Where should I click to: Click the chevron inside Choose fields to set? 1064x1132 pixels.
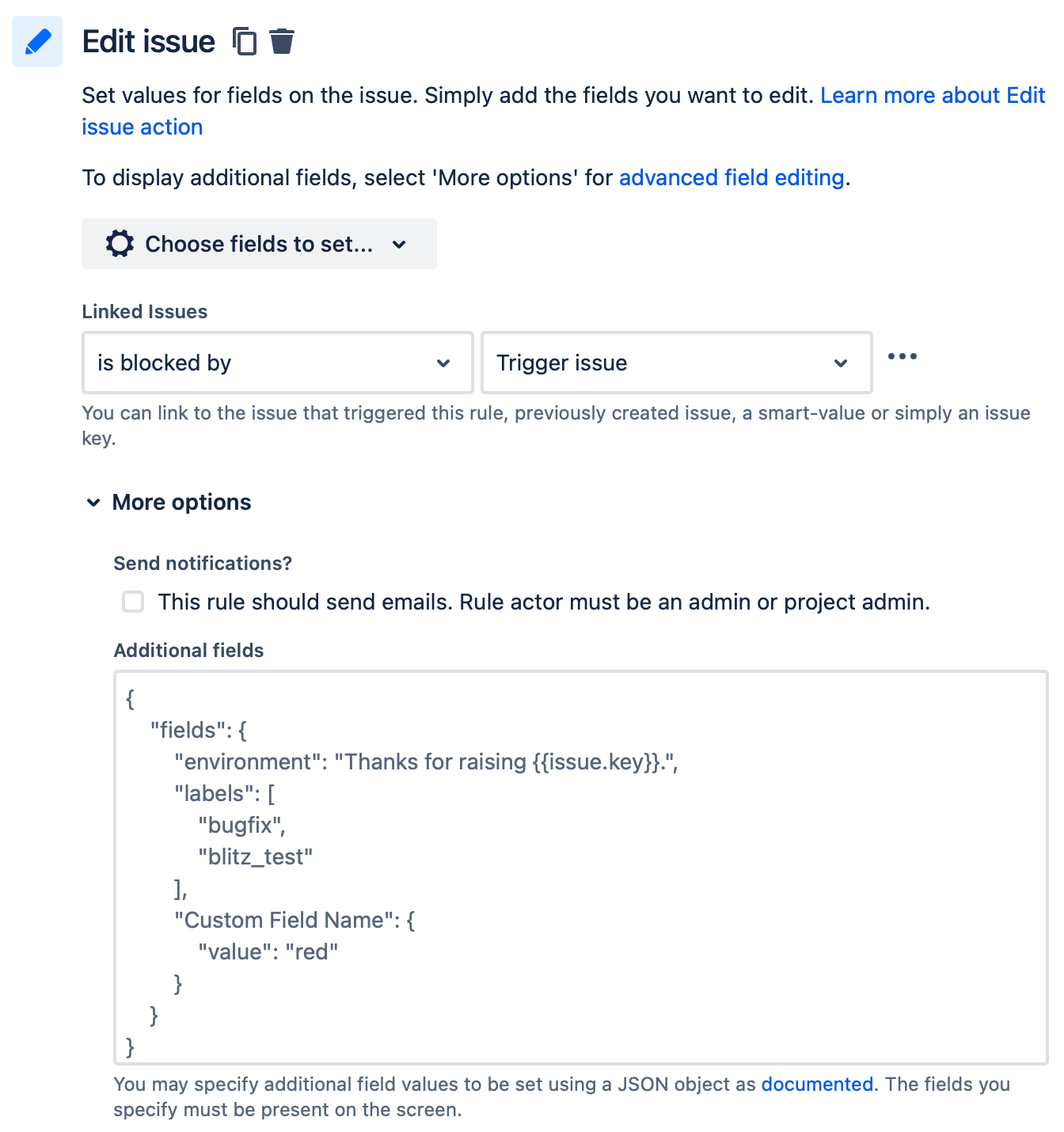click(399, 245)
